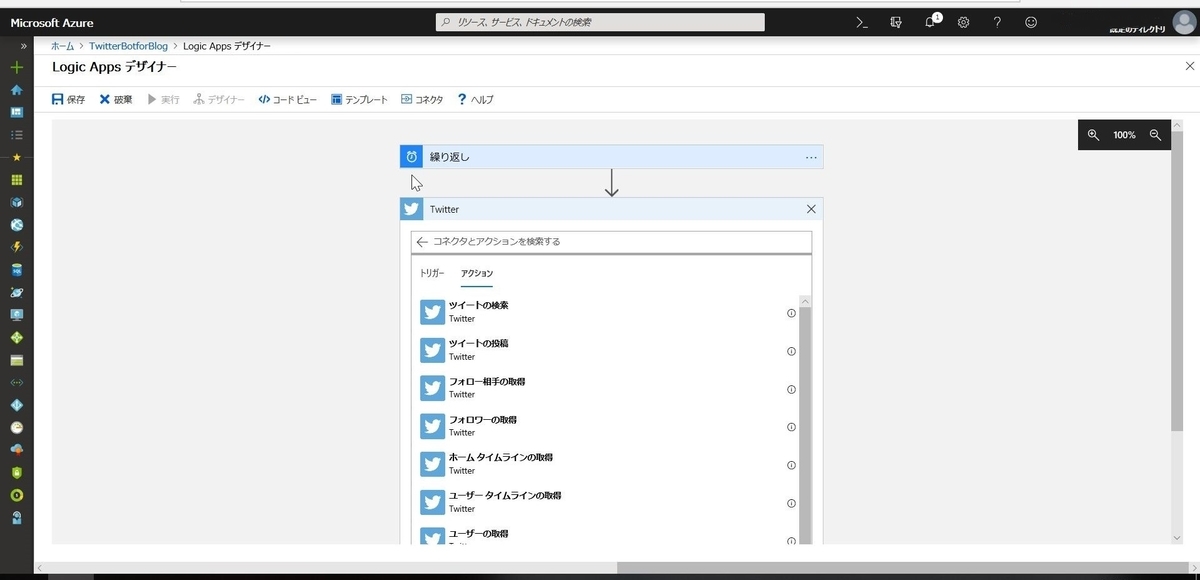Show info for ツイートの検索
Image resolution: width=1200 pixels, height=580 pixels.
click(x=791, y=313)
